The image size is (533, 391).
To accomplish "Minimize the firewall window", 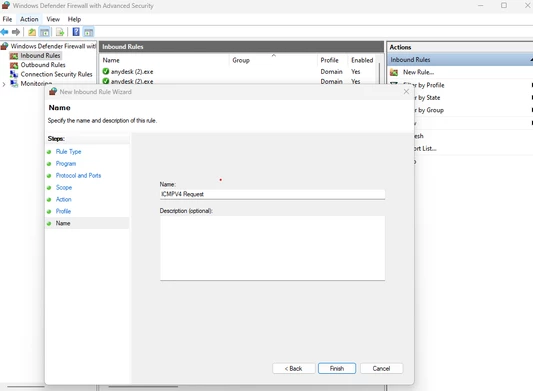I will point(480,5).
